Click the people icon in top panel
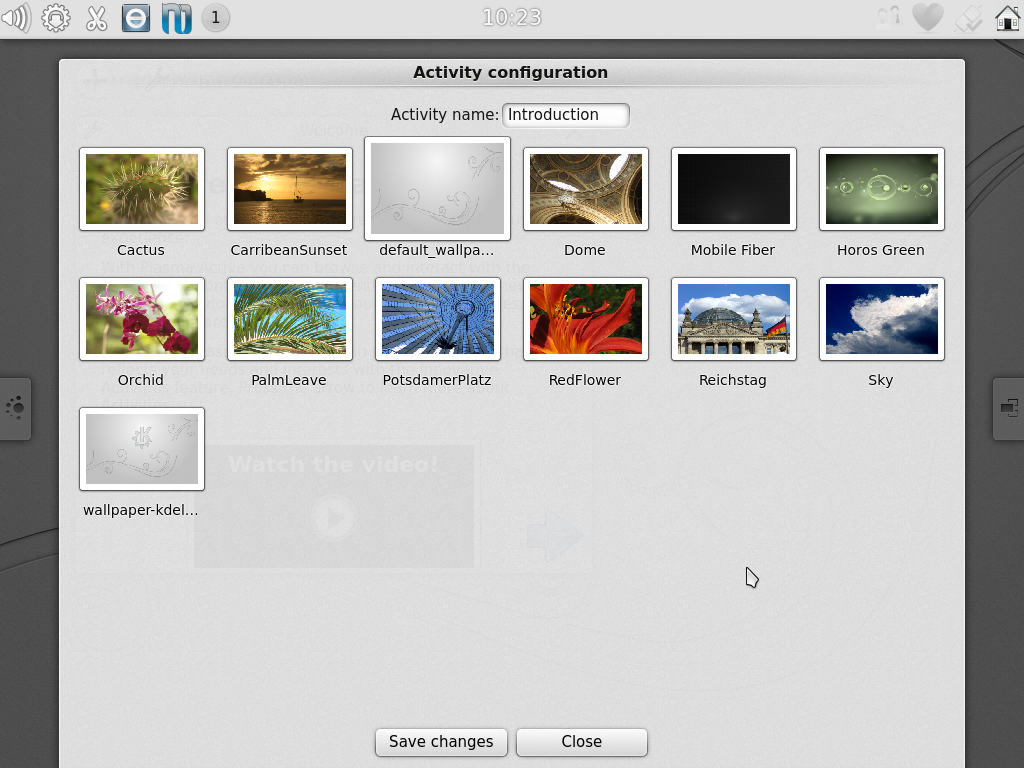1024x768 pixels. tap(888, 17)
